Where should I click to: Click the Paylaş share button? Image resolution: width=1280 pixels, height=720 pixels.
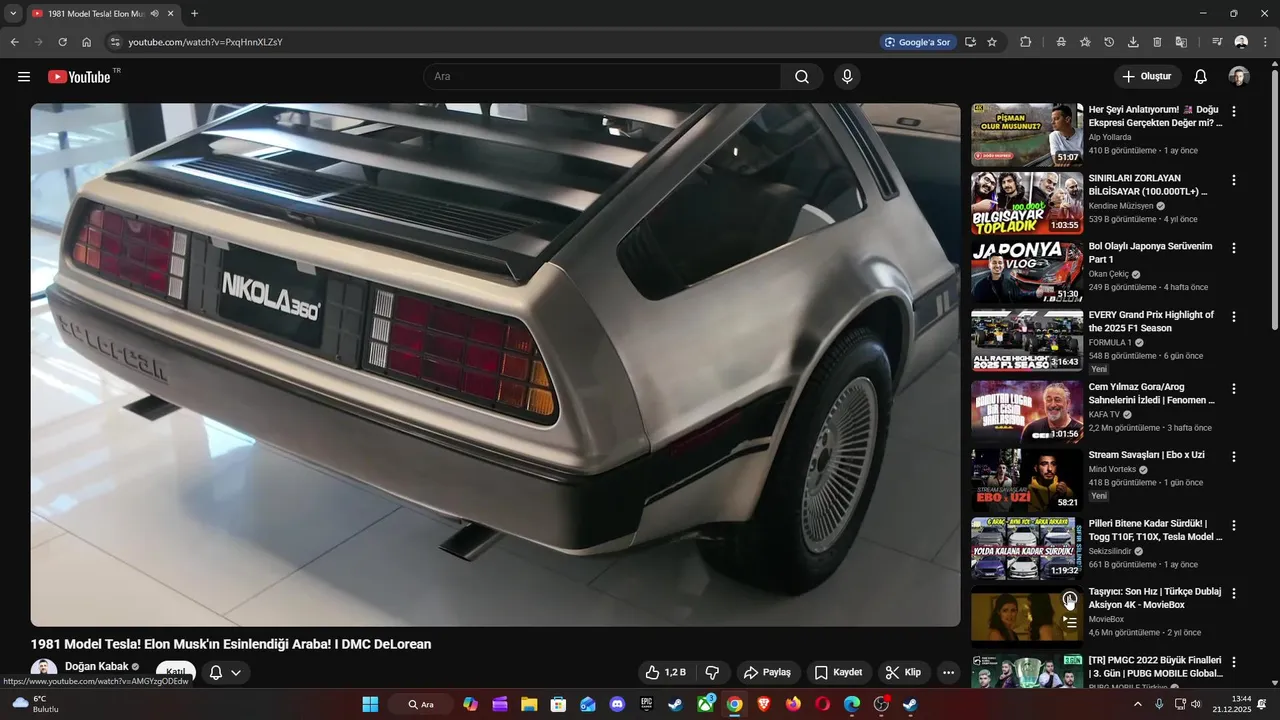point(767,672)
